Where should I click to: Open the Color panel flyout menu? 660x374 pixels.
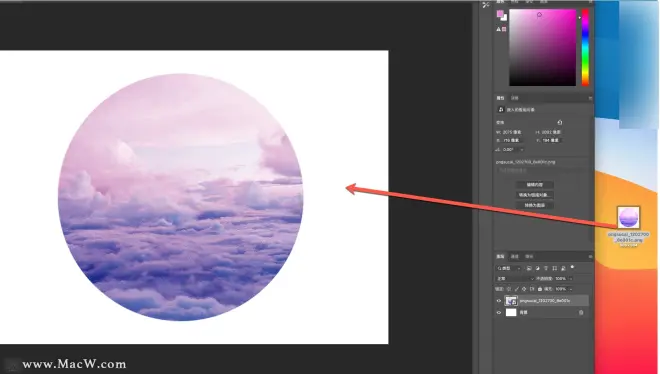click(590, 2)
